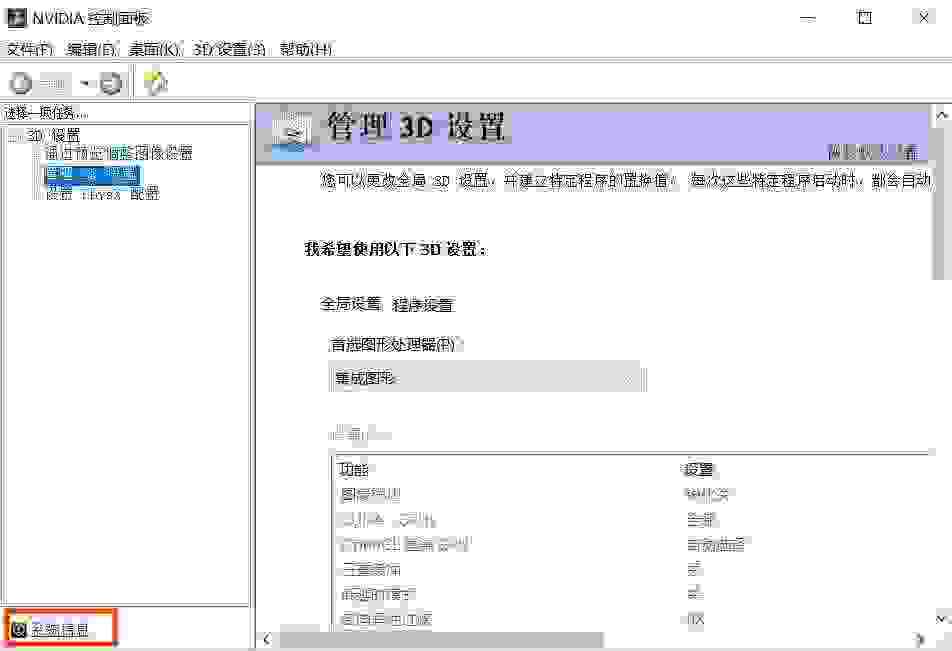Image resolution: width=952 pixels, height=651 pixels.
Task: Select the 3D 设置 root tree label
Action: 53,135
